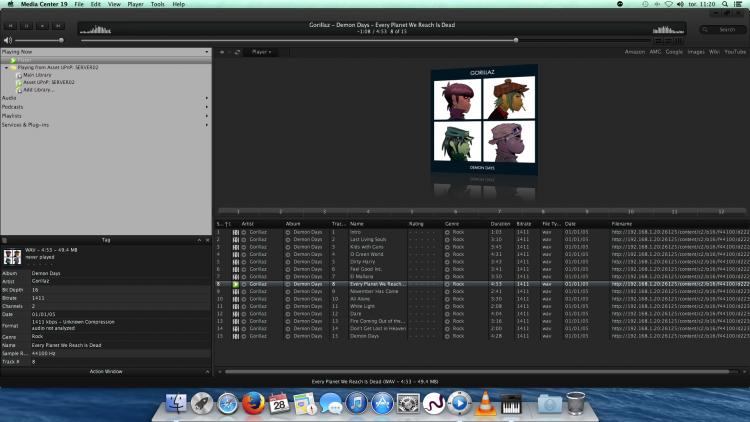Screen dimensions: 750x422
Task: Select Main Library in the tree
Action: tap(37, 75)
